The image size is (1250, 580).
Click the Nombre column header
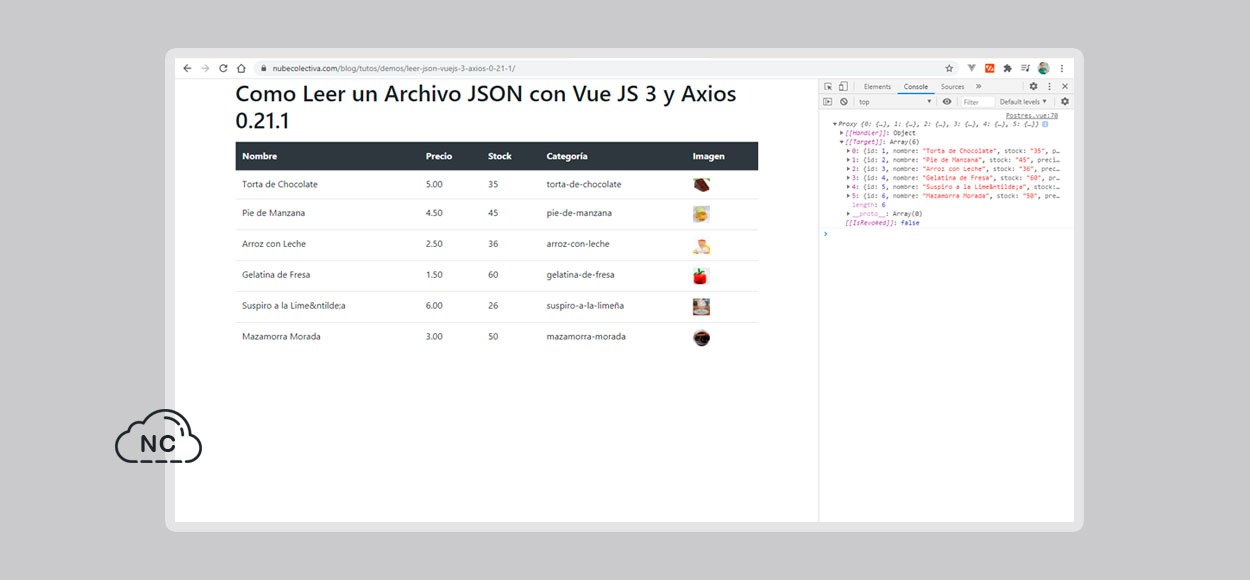click(260, 156)
